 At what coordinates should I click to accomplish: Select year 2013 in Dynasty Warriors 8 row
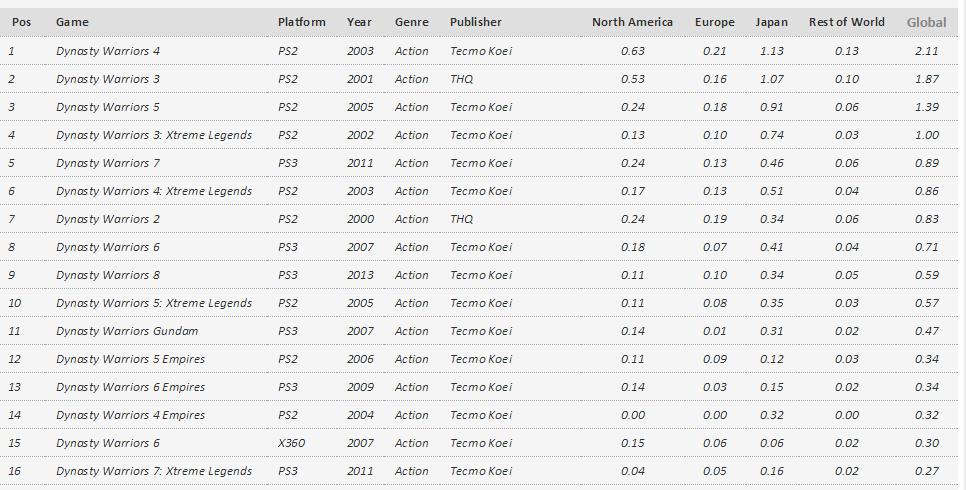[x=360, y=276]
